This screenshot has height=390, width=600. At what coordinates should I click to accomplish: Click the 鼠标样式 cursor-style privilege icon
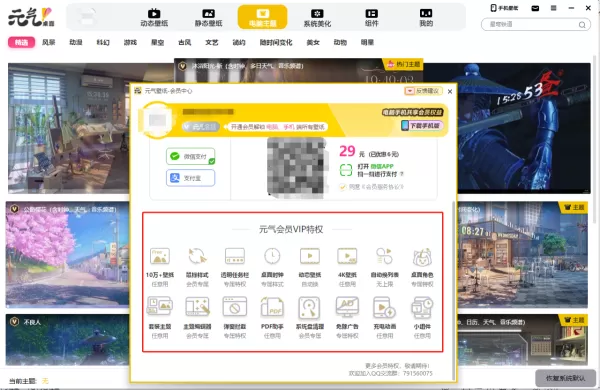click(x=197, y=256)
